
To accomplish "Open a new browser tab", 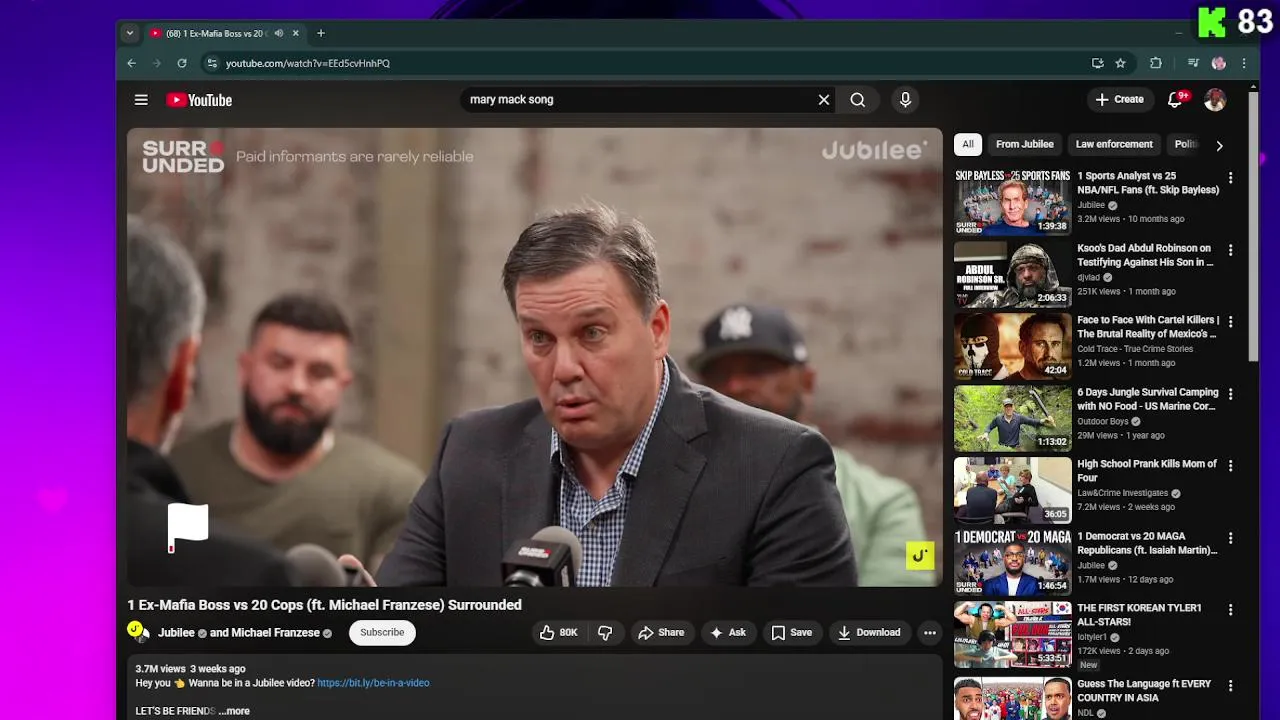I will [x=321, y=33].
